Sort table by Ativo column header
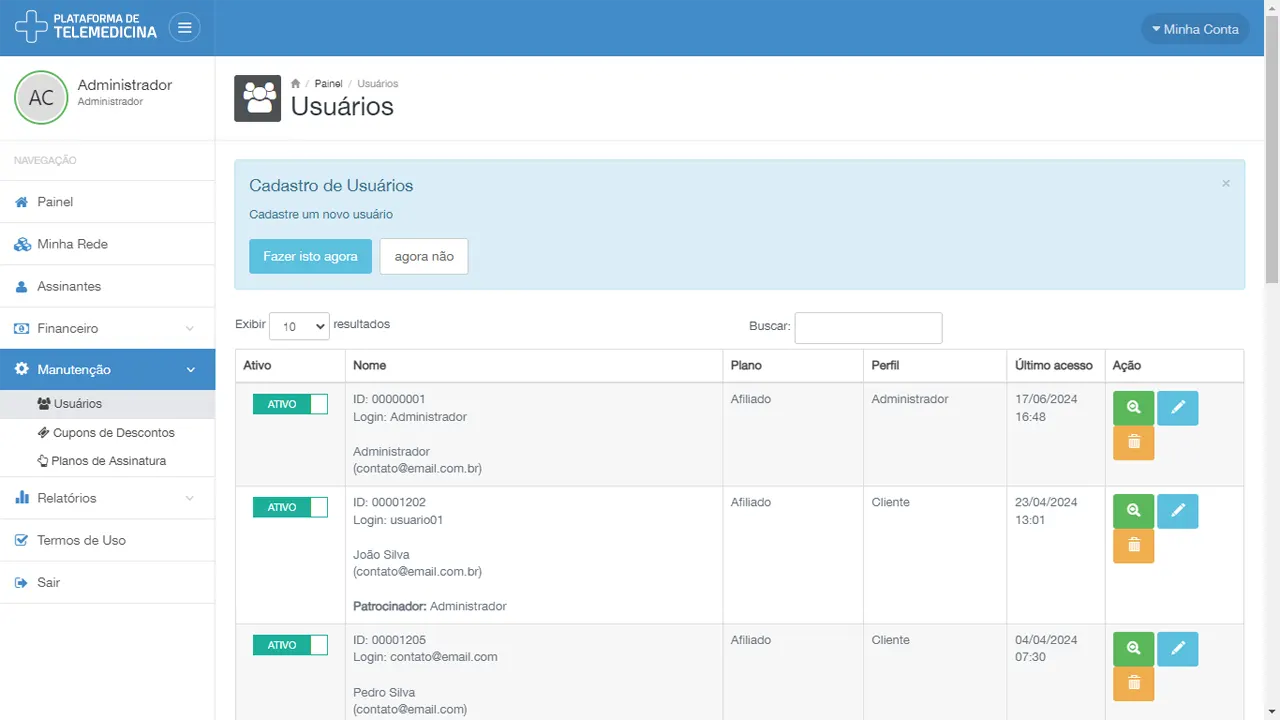 coord(290,366)
